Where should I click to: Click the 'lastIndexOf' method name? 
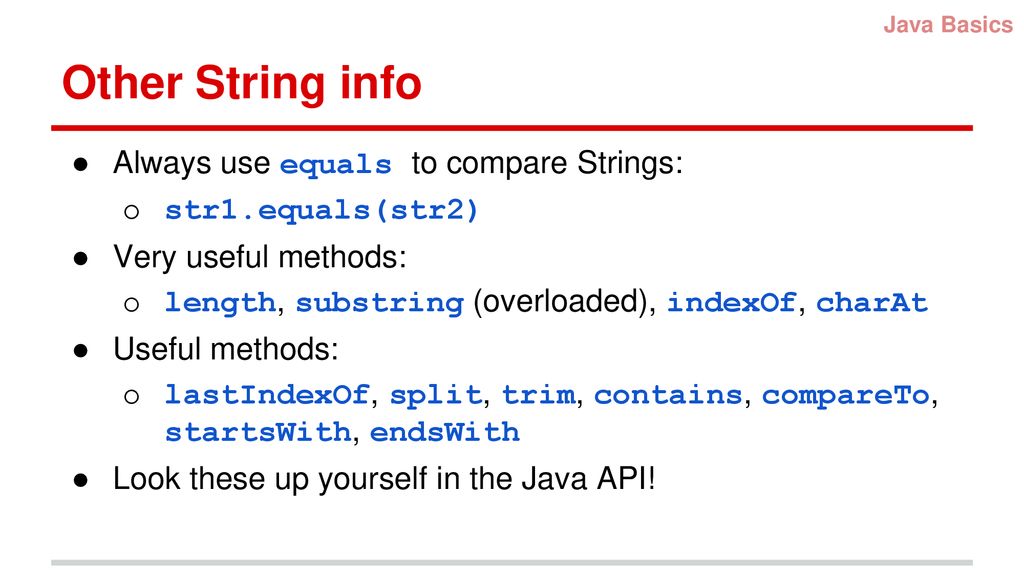click(267, 394)
